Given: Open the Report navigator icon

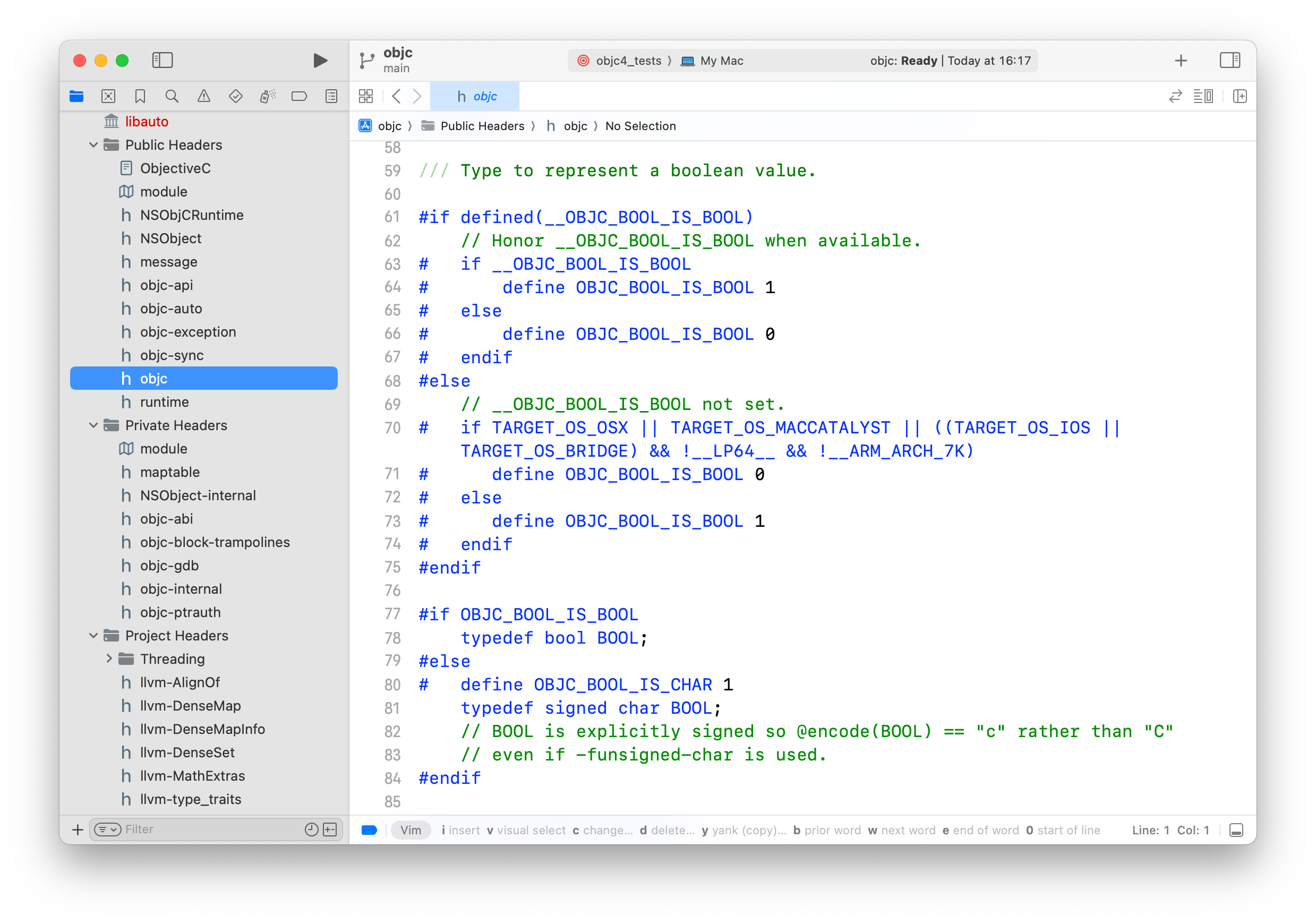Looking at the screenshot, I should [331, 96].
